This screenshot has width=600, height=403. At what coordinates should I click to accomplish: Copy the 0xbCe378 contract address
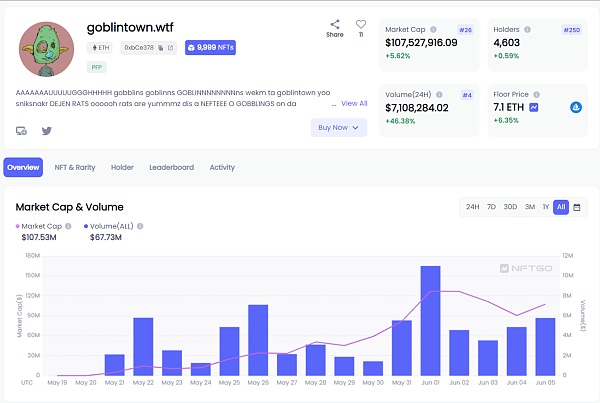[161, 48]
